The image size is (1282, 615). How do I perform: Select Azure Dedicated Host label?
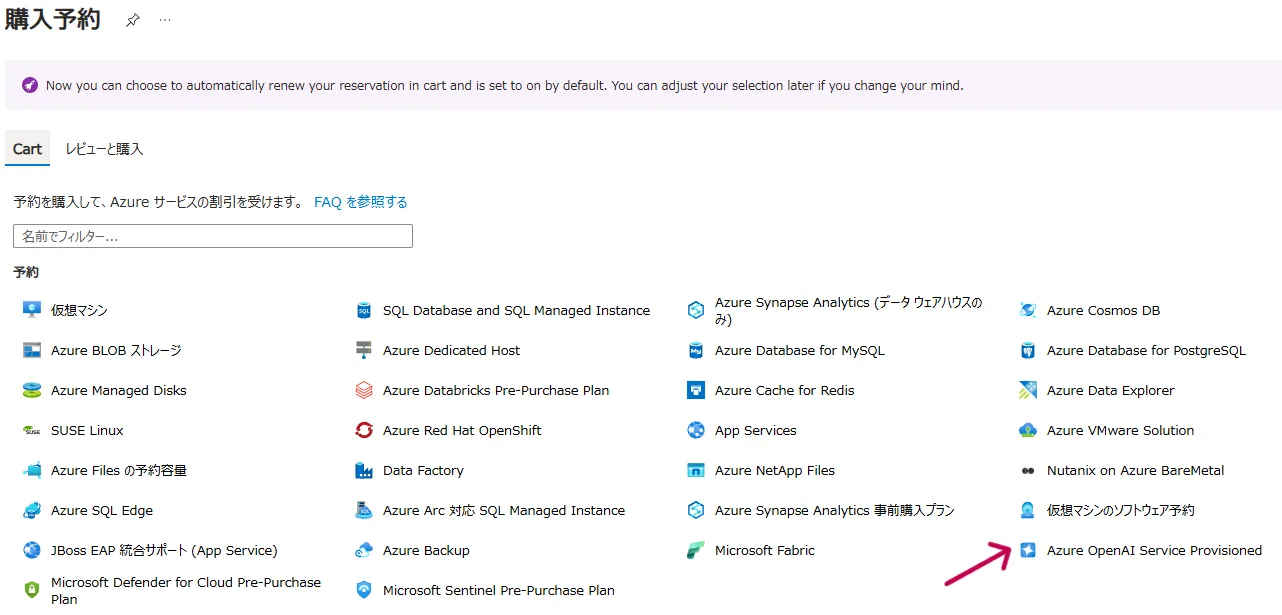pyautogui.click(x=451, y=350)
